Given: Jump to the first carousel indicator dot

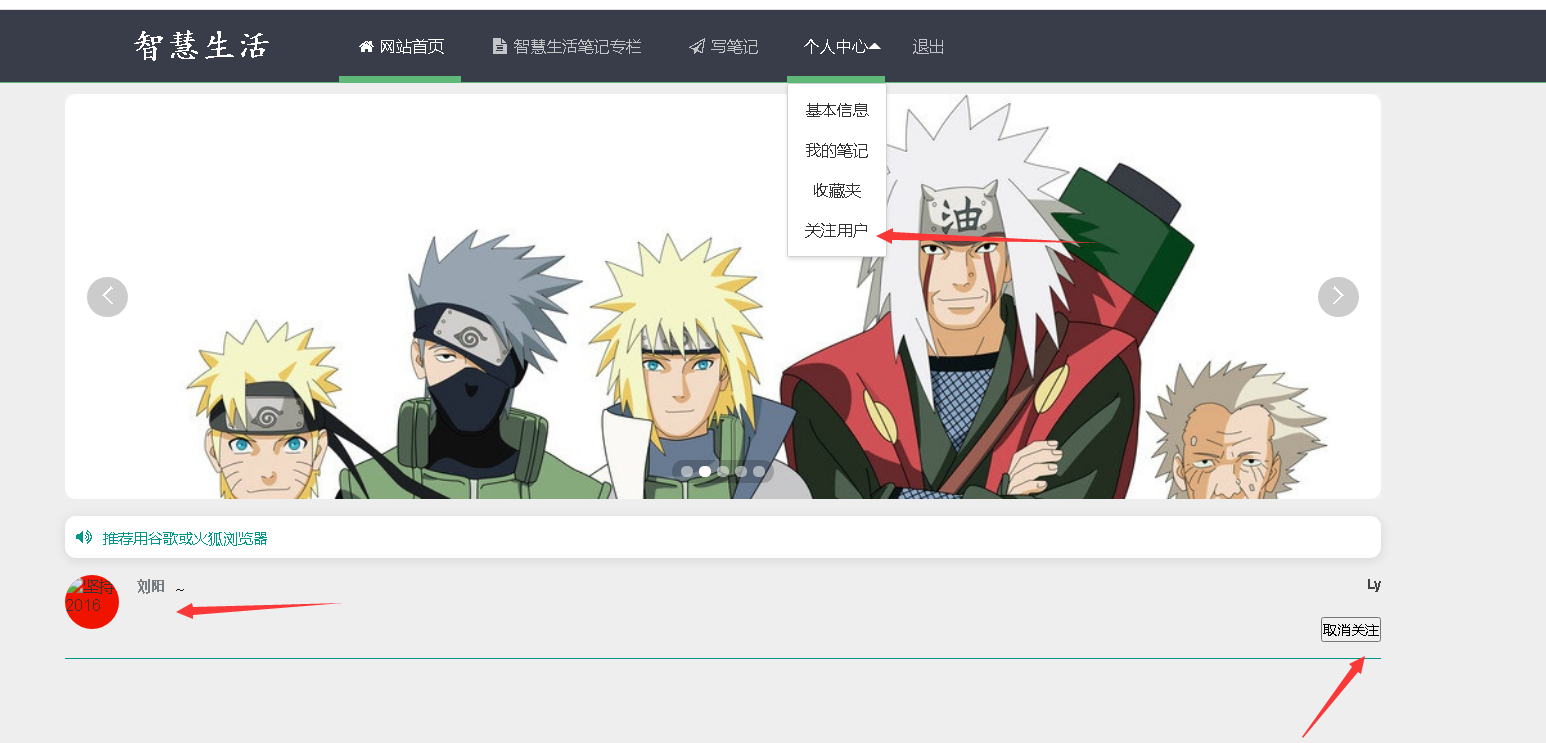Looking at the screenshot, I should [687, 471].
